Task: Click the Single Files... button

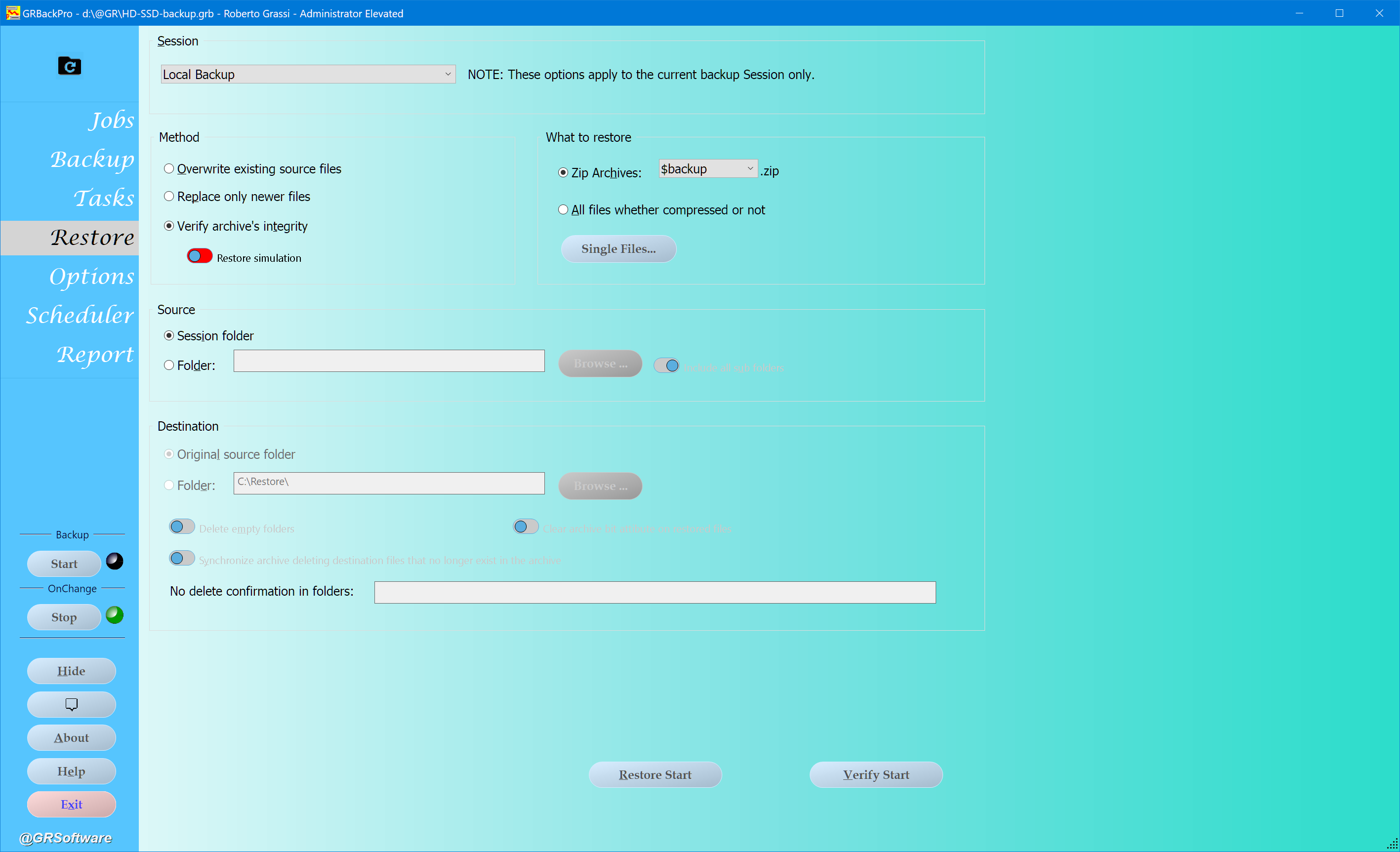Action: pos(618,249)
